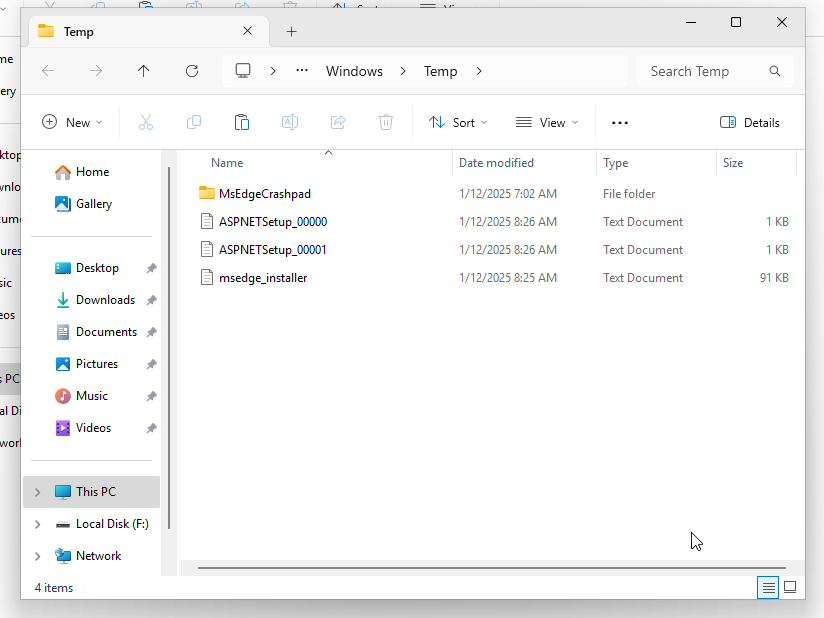The width and height of the screenshot is (824, 618).
Task: Click pin icon beside Desktop
Action: (x=151, y=268)
